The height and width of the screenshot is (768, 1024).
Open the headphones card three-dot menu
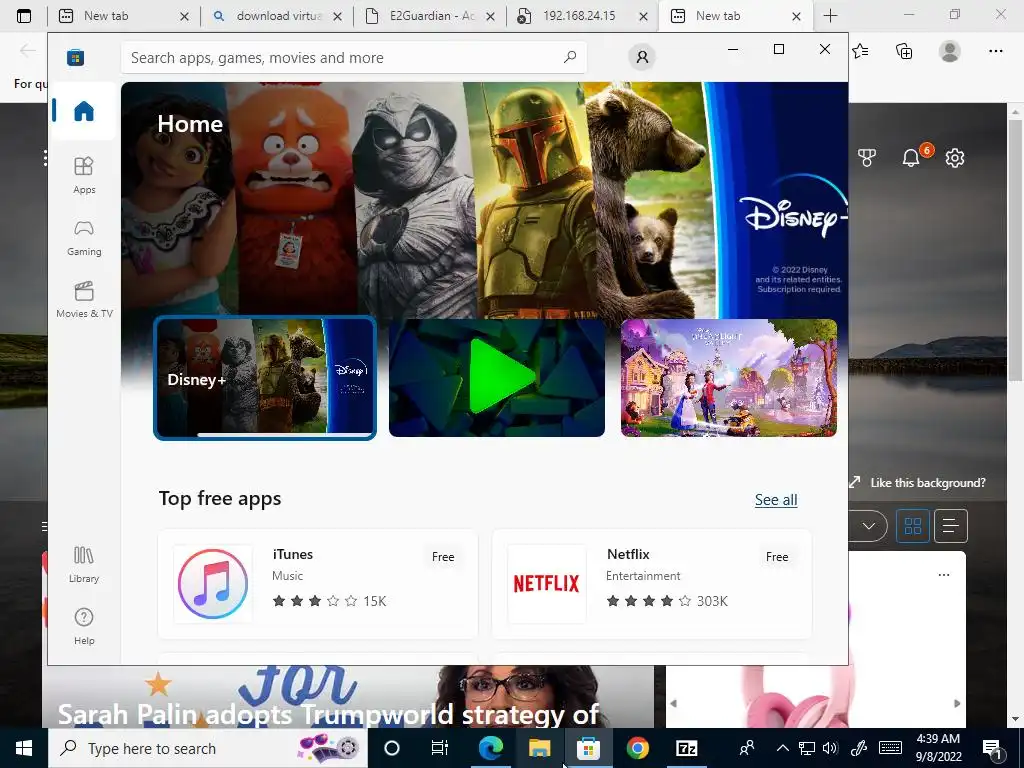[x=944, y=575]
